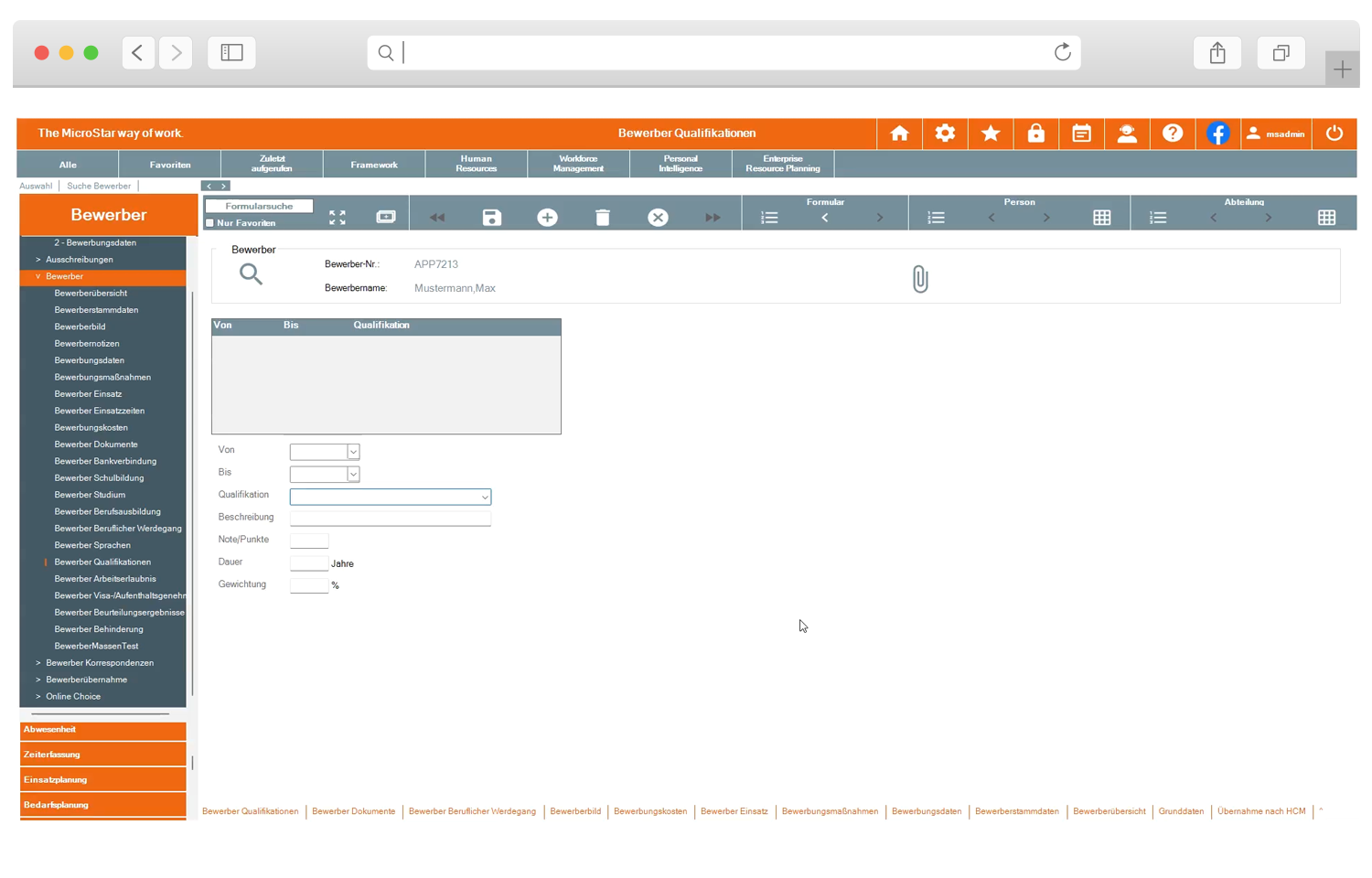Screen dimensions: 1372x878
Task: Add new record with plus icon
Action: point(547,218)
